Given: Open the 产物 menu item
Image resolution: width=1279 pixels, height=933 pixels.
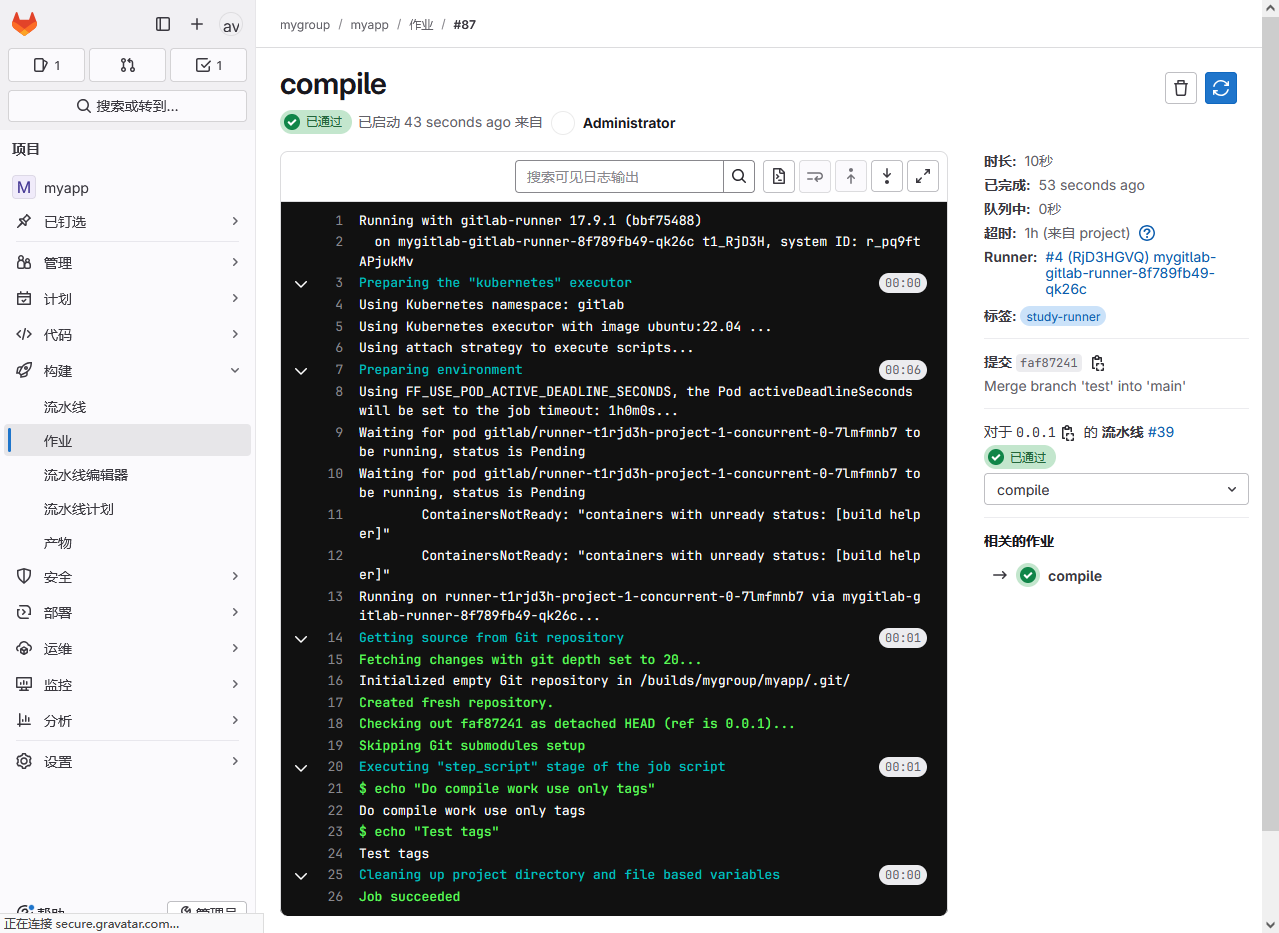Looking at the screenshot, I should (127, 543).
